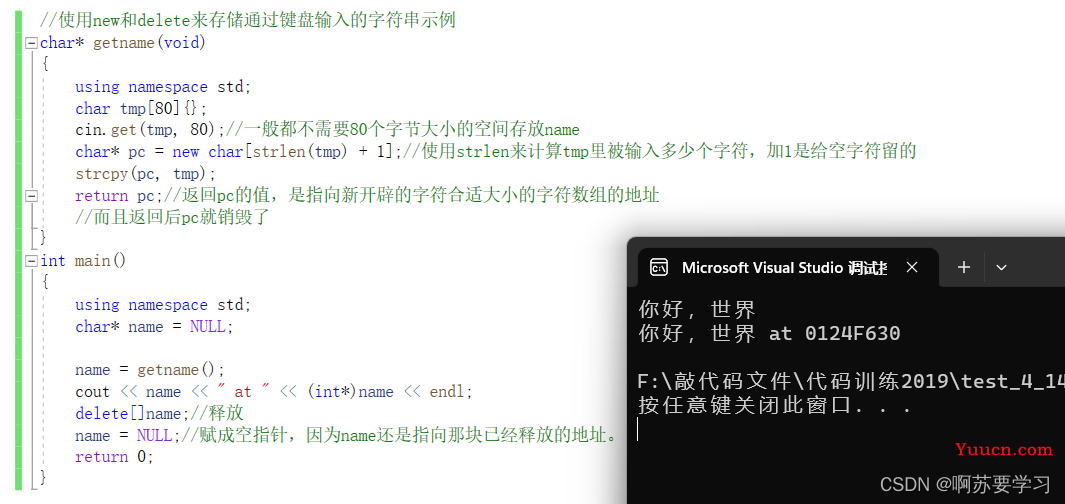
Task: Click the green change-tracking margin bar
Action: click(x=18, y=250)
